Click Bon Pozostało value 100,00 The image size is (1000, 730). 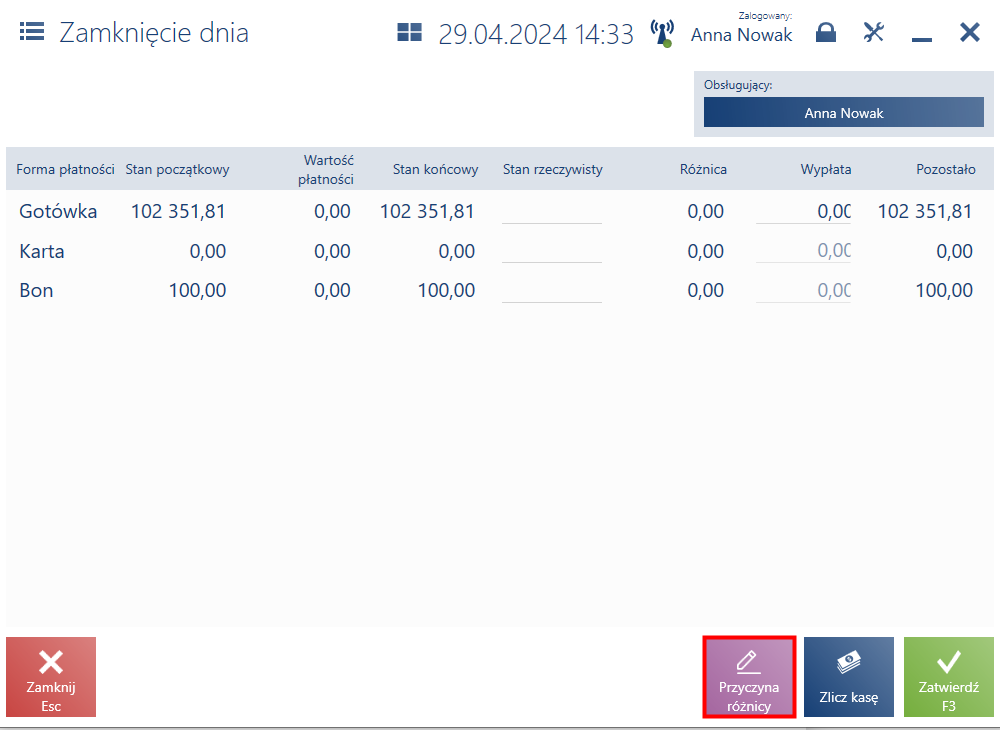coord(944,291)
